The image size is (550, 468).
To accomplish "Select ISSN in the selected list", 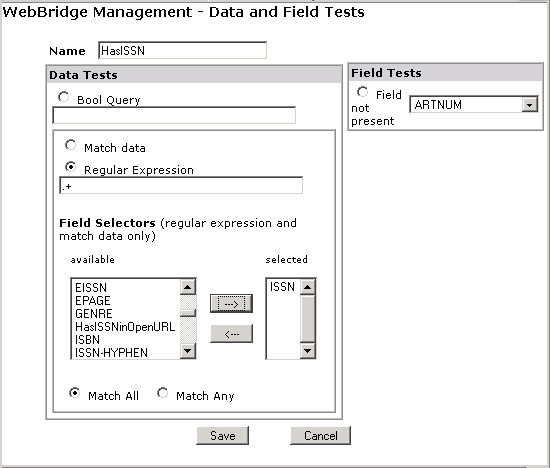I will [283, 287].
